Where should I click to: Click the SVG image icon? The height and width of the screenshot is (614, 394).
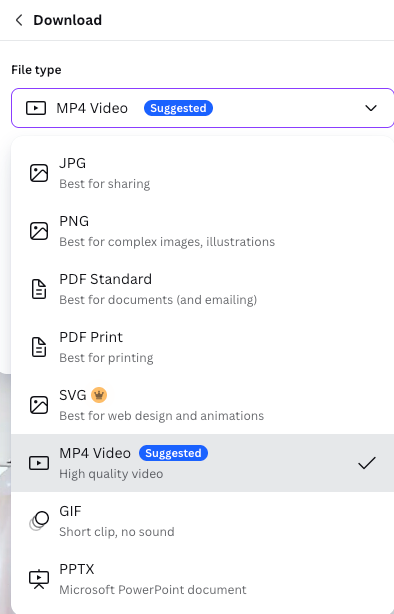(39, 405)
